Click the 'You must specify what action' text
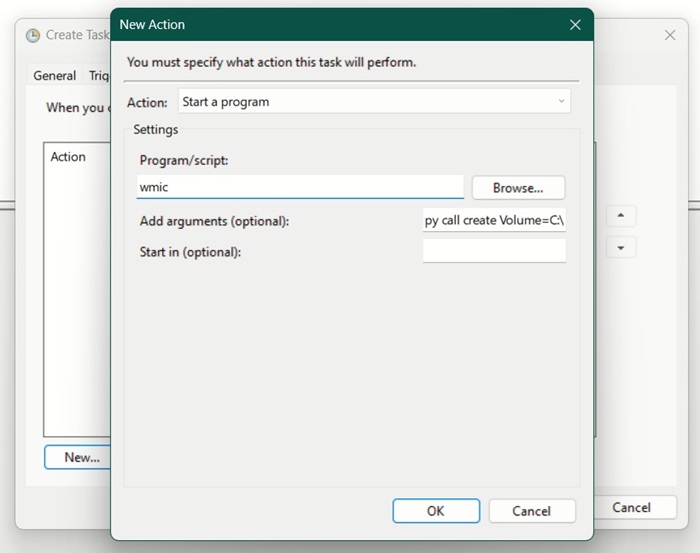700x553 pixels. [271, 62]
